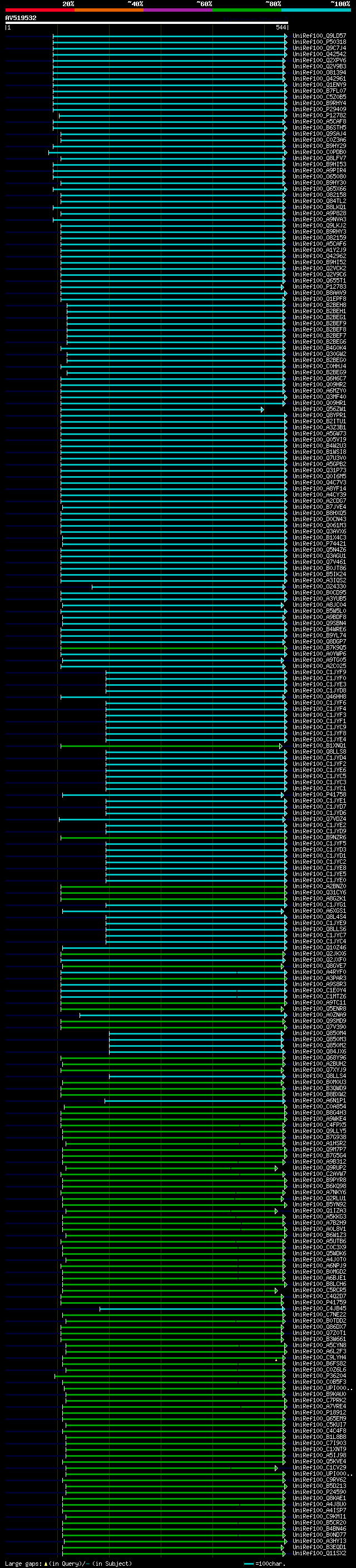Screen dimensions: 356x1568
Task: Select UniRef100_B9NZR6 label
Action: tap(319, 838)
